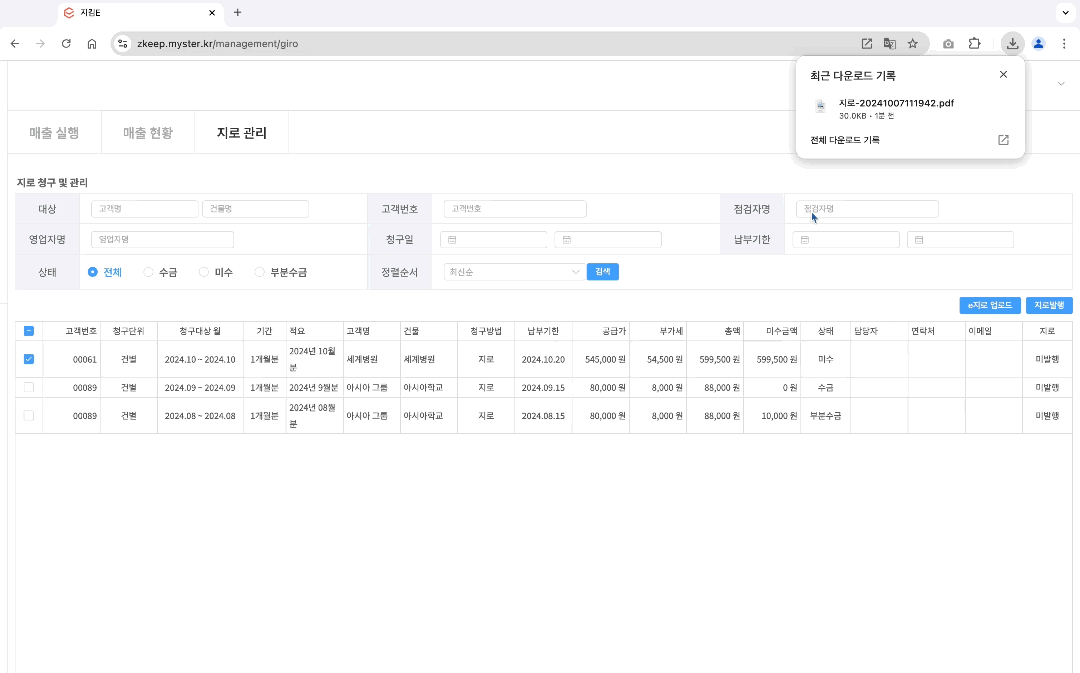Viewport: 1080px width, 673px height.
Task: Click the 건물명 input field
Action: pyautogui.click(x=255, y=209)
